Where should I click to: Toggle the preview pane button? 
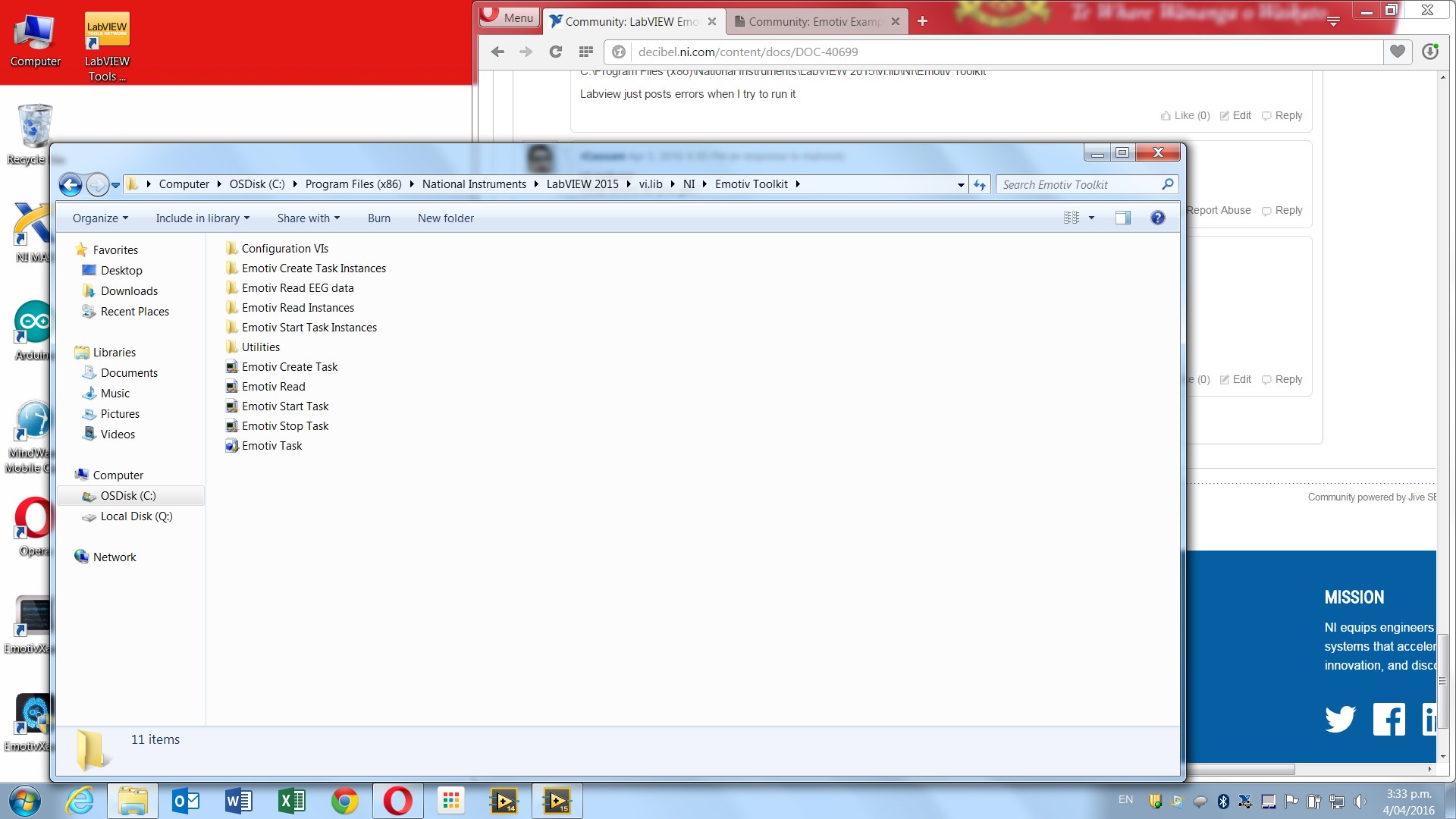point(1123,218)
